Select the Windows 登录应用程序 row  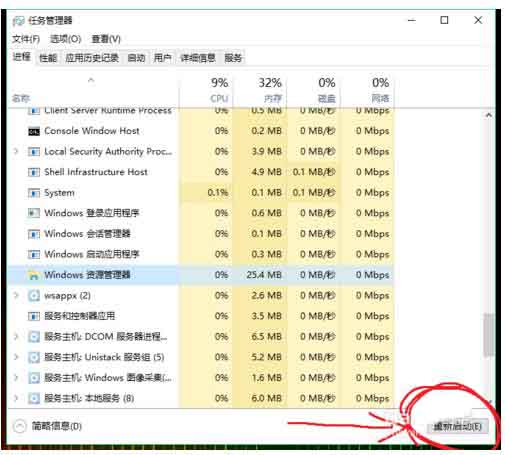[x=201, y=213]
